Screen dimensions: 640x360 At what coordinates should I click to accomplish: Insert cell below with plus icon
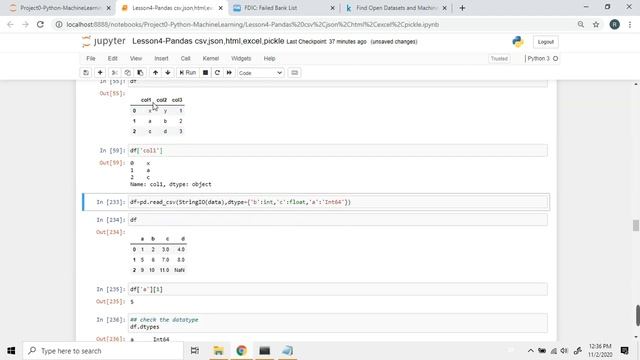coord(100,73)
